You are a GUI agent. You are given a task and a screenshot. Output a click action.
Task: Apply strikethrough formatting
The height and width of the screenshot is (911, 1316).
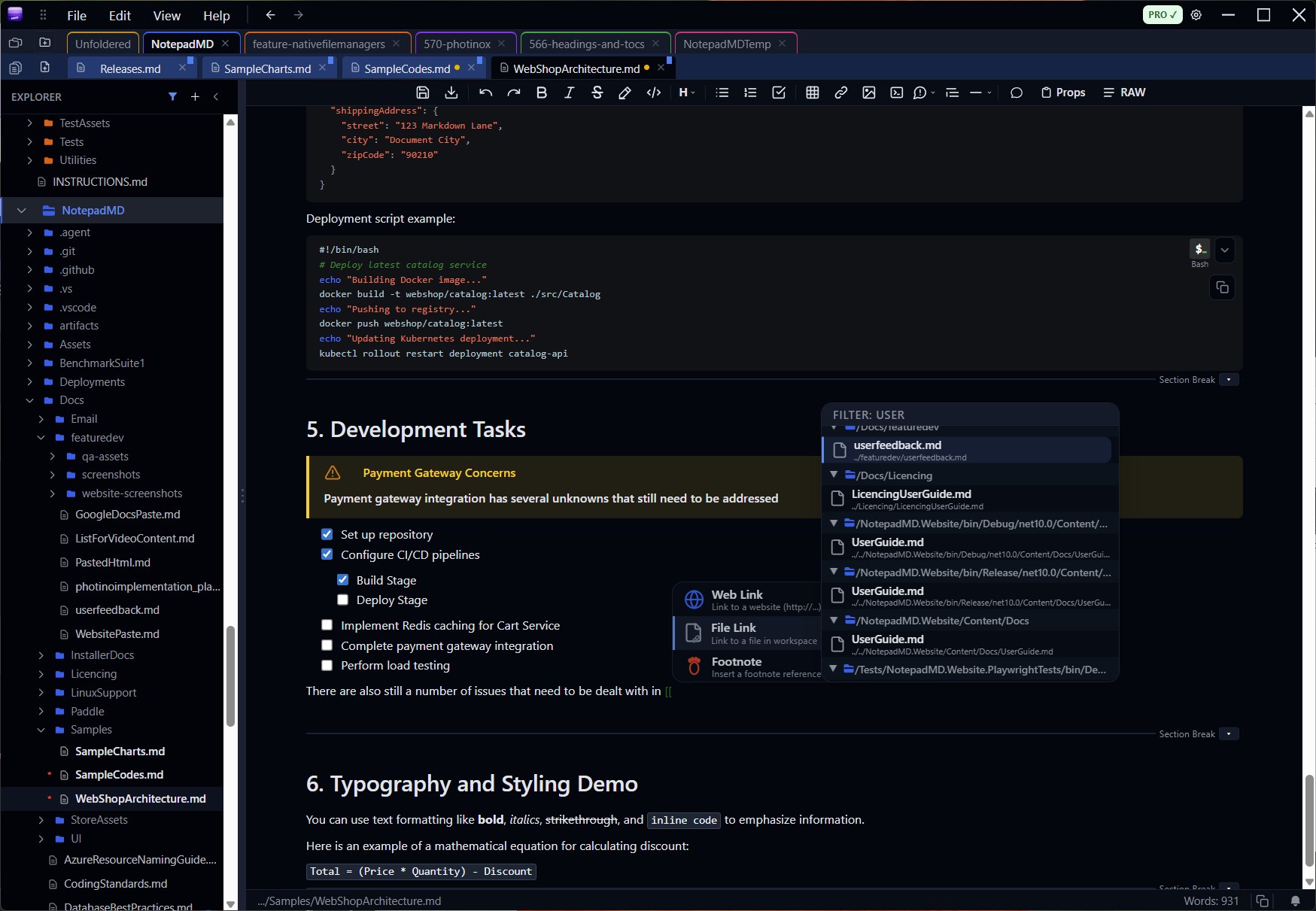pos(597,93)
